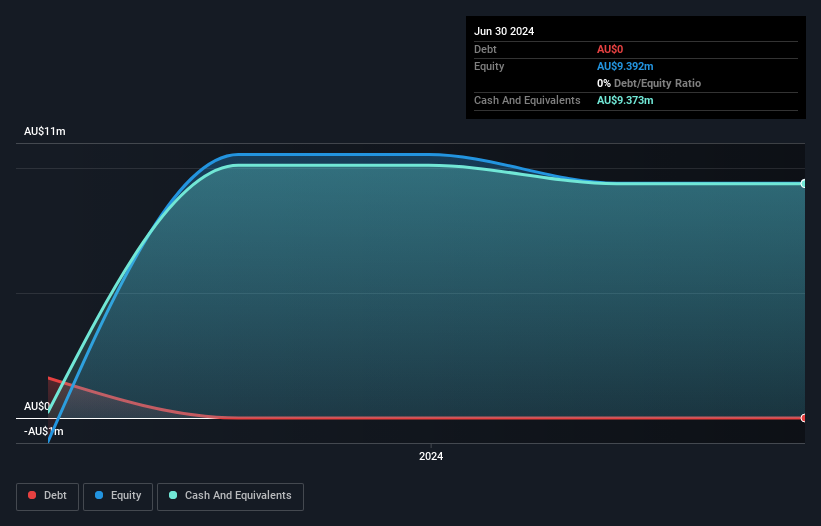Image resolution: width=821 pixels, height=526 pixels.
Task: Click the red Debt value AU$0 in tooltip
Action: click(x=610, y=49)
